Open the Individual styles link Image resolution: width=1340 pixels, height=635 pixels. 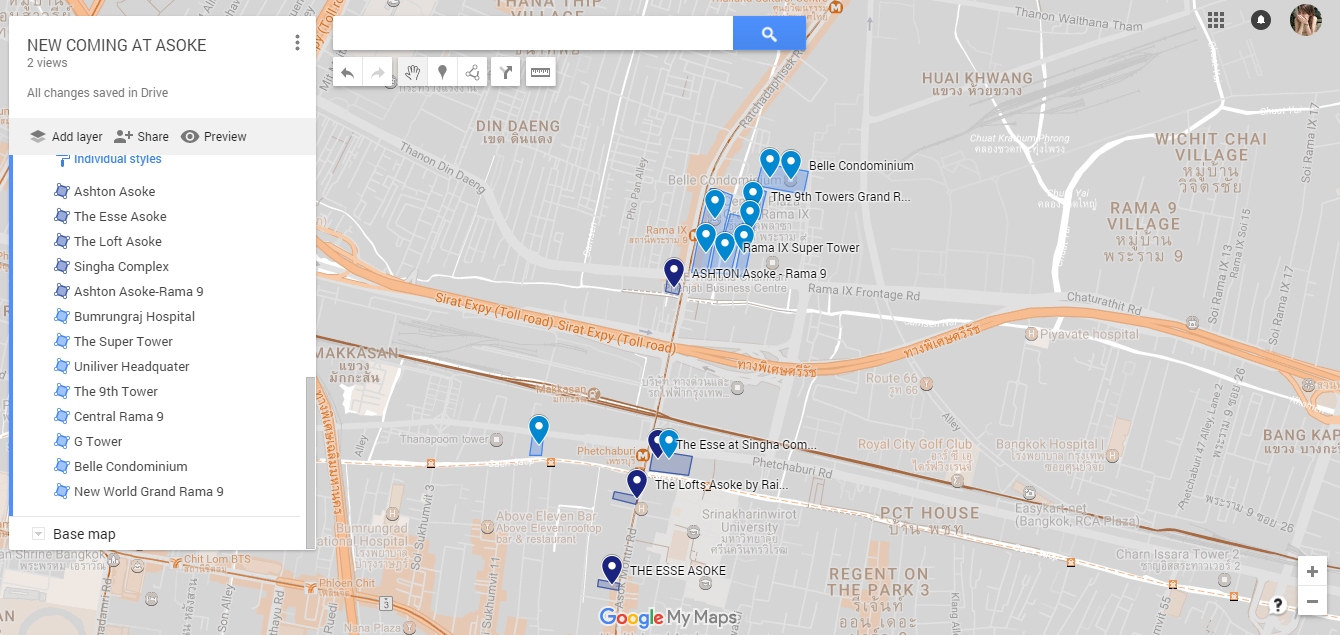pyautogui.click(x=117, y=159)
